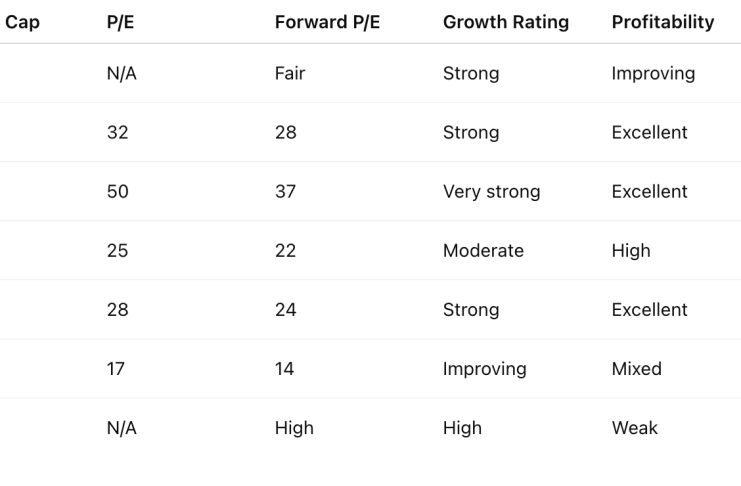Click the Forward P/E value 37

(286, 192)
